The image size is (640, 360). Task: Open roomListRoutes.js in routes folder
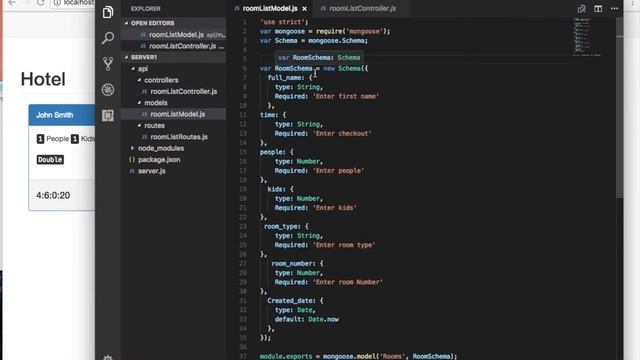pyautogui.click(x=174, y=137)
